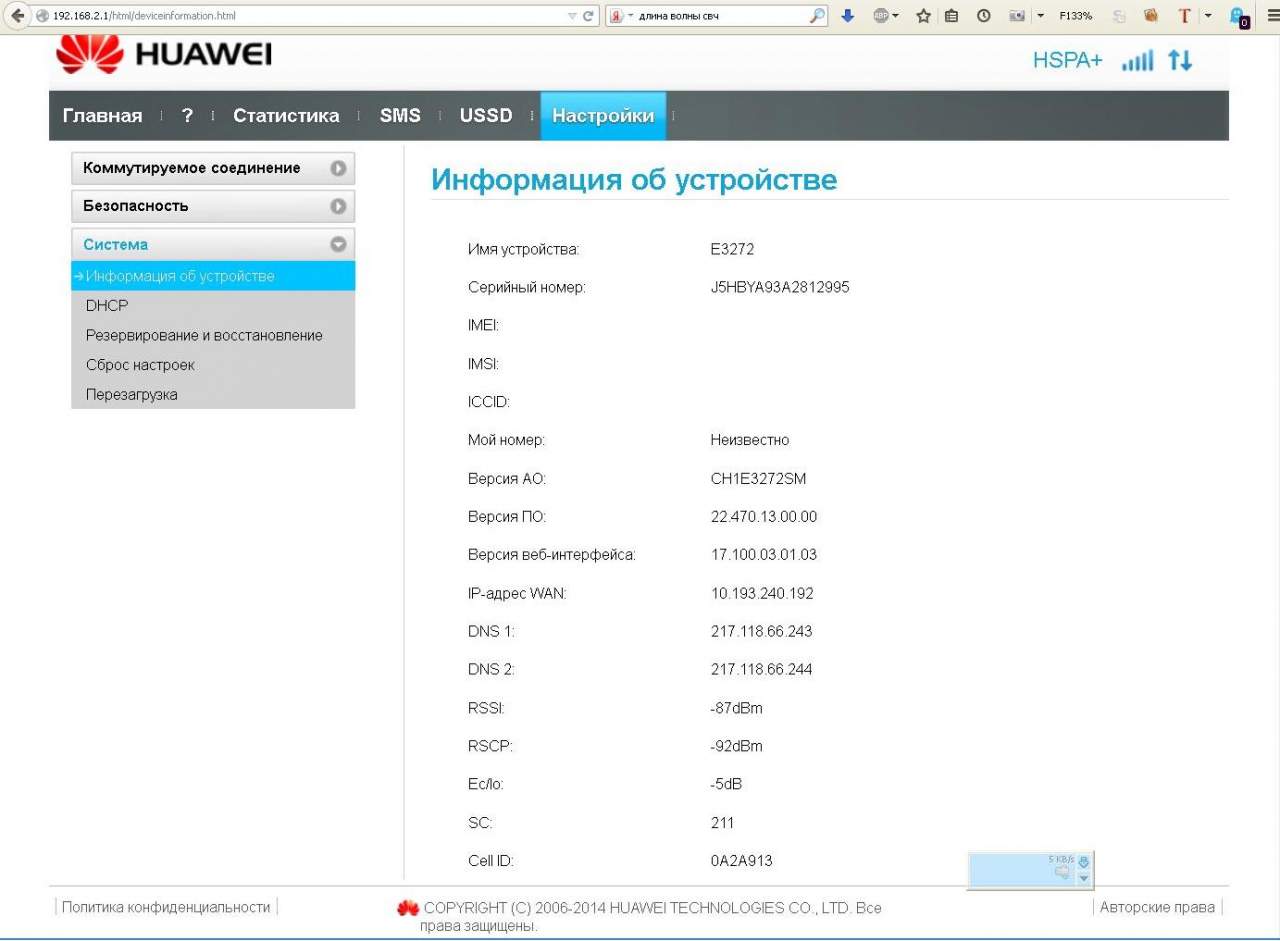Click the blue ghost extension icon
Viewport: 1280px width, 941px height.
[1240, 17]
